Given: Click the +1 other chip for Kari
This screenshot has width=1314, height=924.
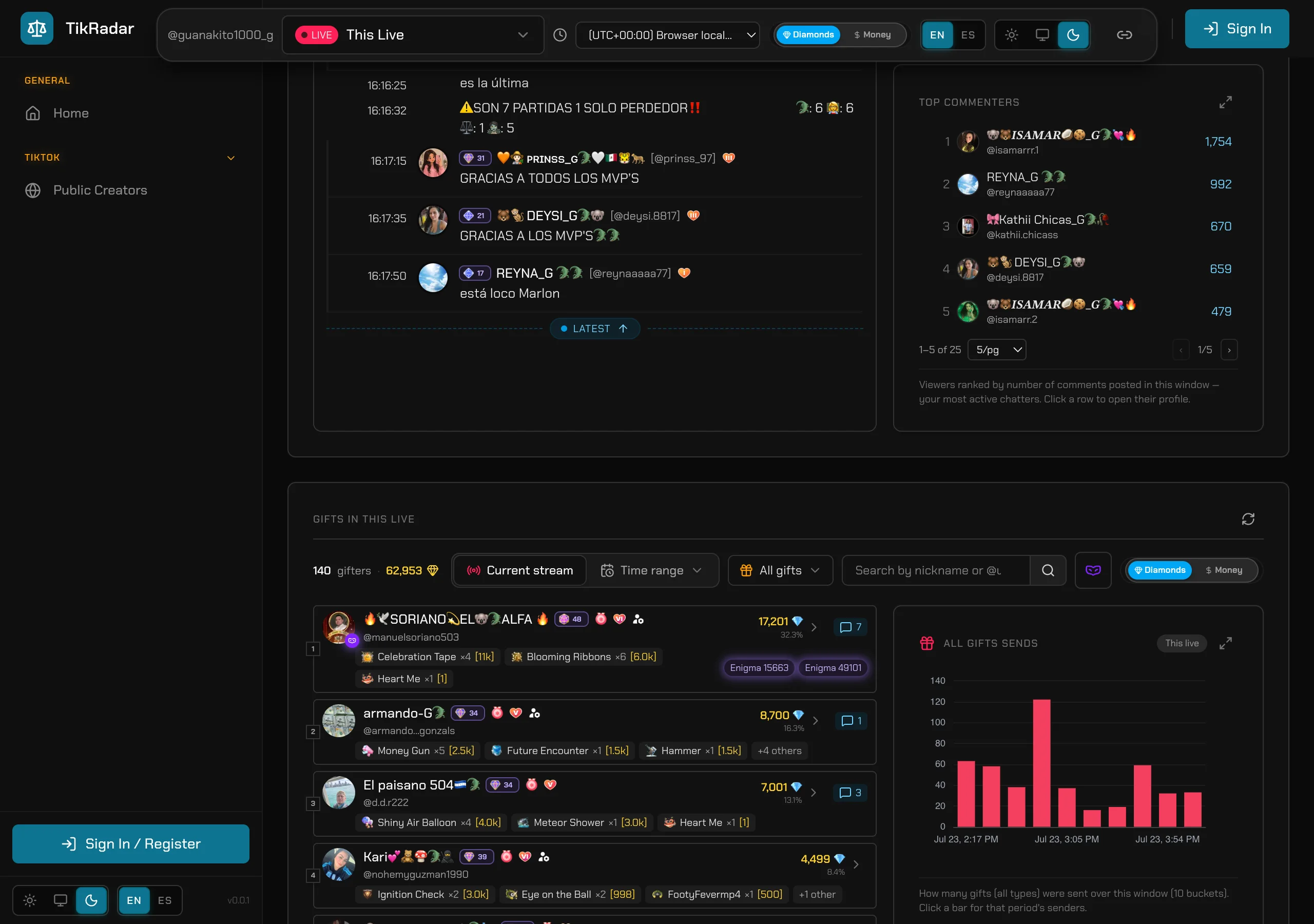Looking at the screenshot, I should point(817,894).
